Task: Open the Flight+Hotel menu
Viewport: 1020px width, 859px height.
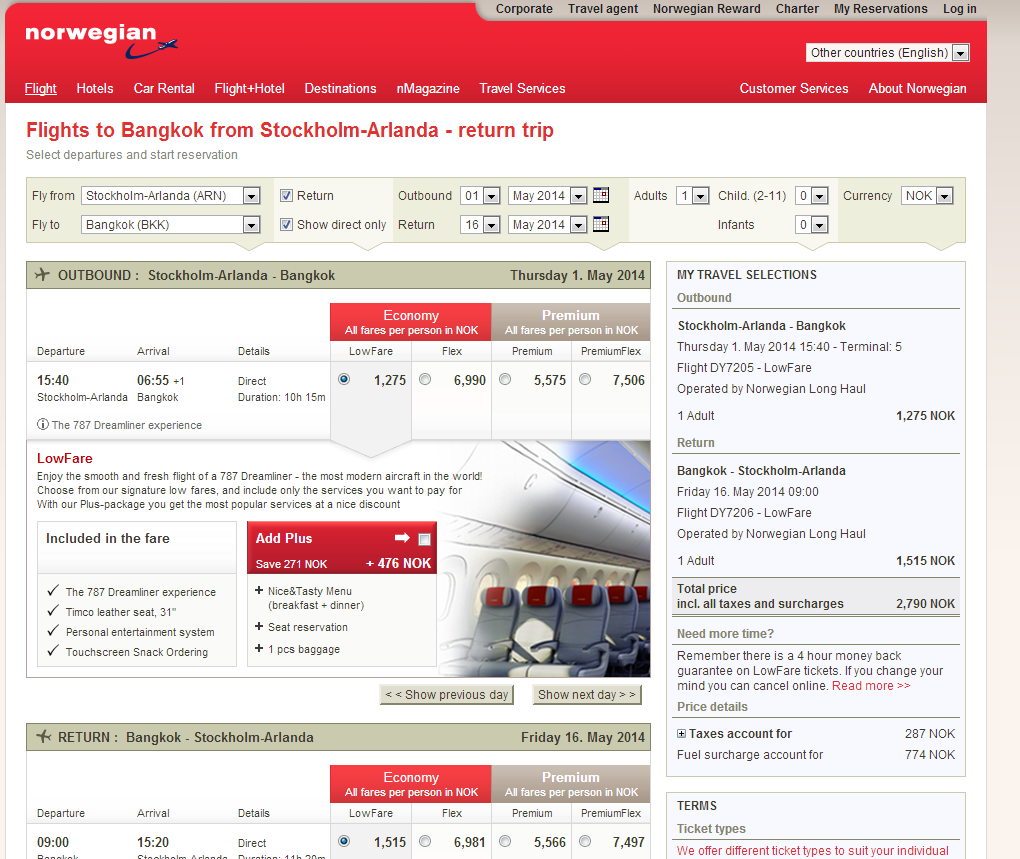Action: [250, 88]
